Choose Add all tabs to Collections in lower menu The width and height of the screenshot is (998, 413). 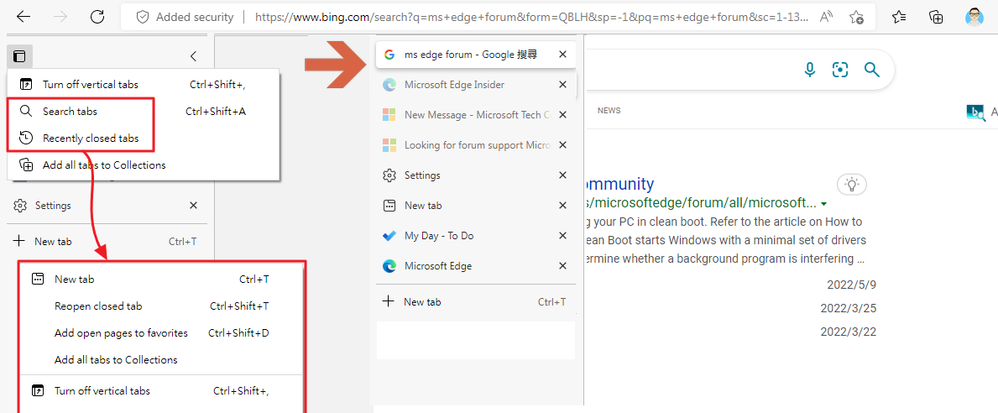161,360
